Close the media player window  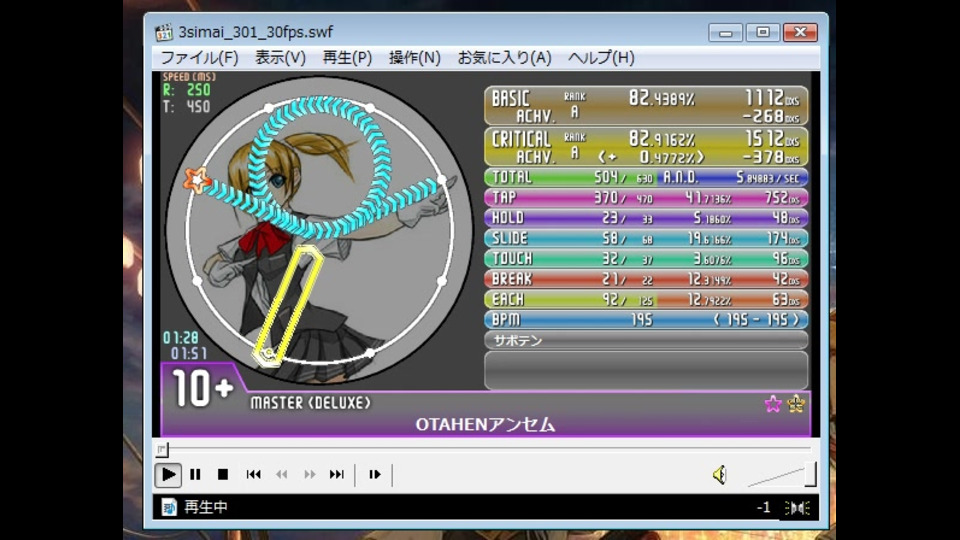point(800,32)
